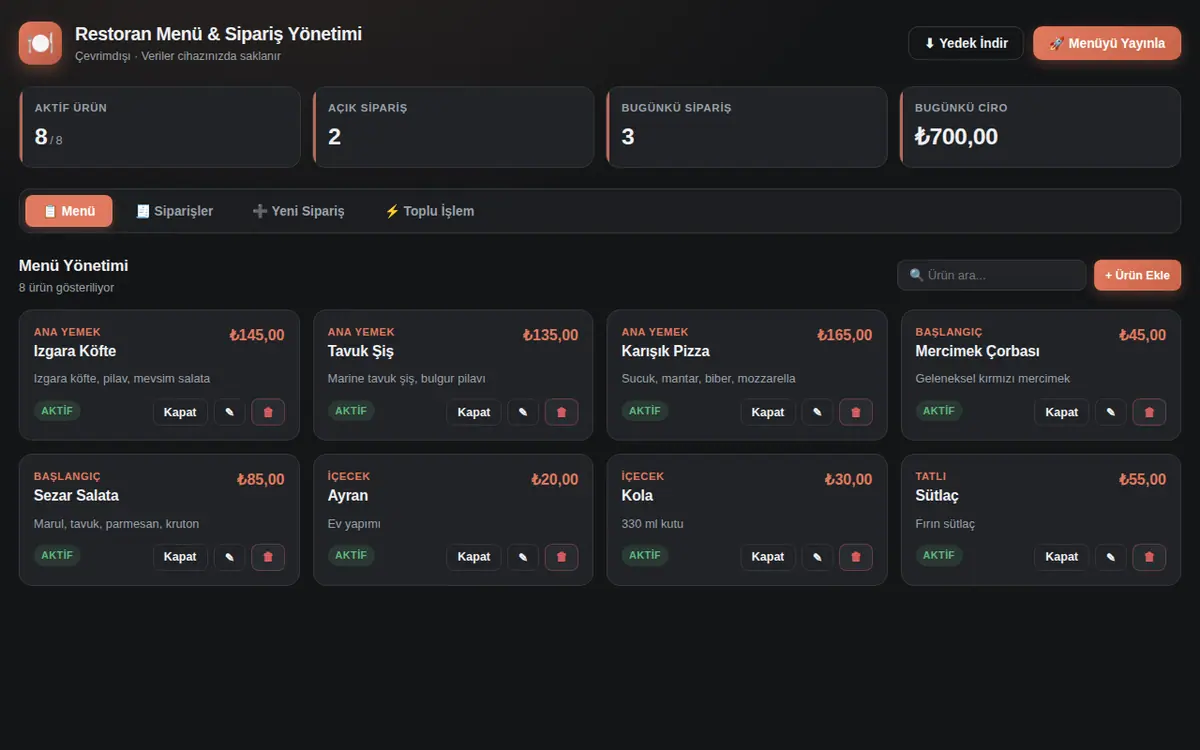Delete Ayran using the trash icon
1200x750 pixels.
[561, 557]
